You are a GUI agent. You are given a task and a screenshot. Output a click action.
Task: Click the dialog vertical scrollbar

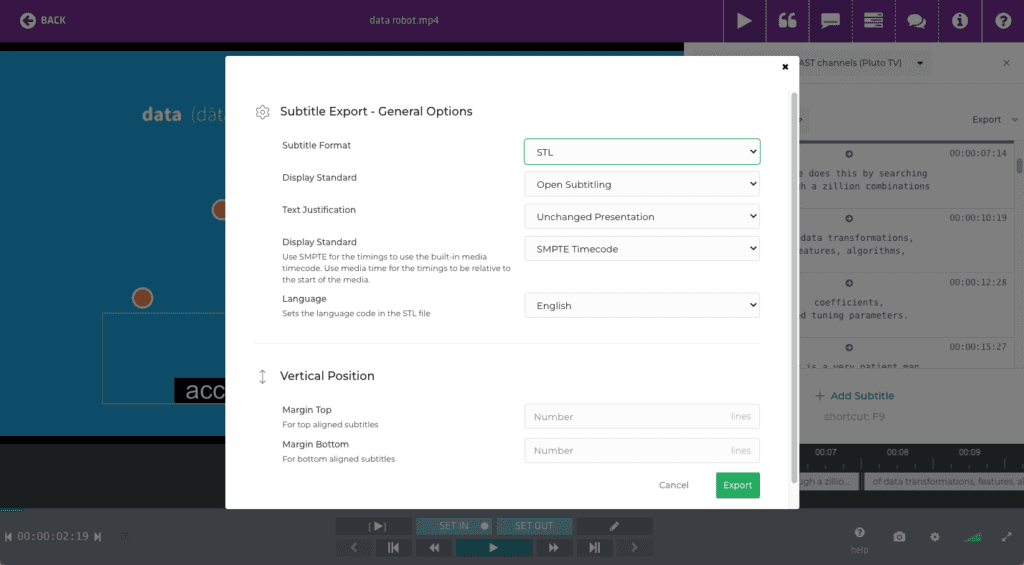tap(794, 287)
